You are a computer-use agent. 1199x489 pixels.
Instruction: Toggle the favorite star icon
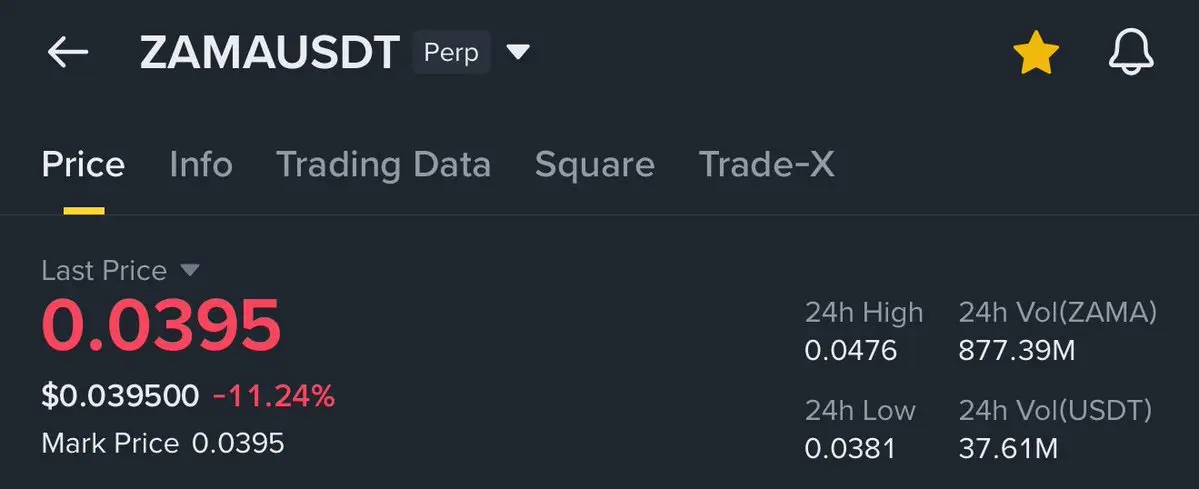pyautogui.click(x=1035, y=53)
